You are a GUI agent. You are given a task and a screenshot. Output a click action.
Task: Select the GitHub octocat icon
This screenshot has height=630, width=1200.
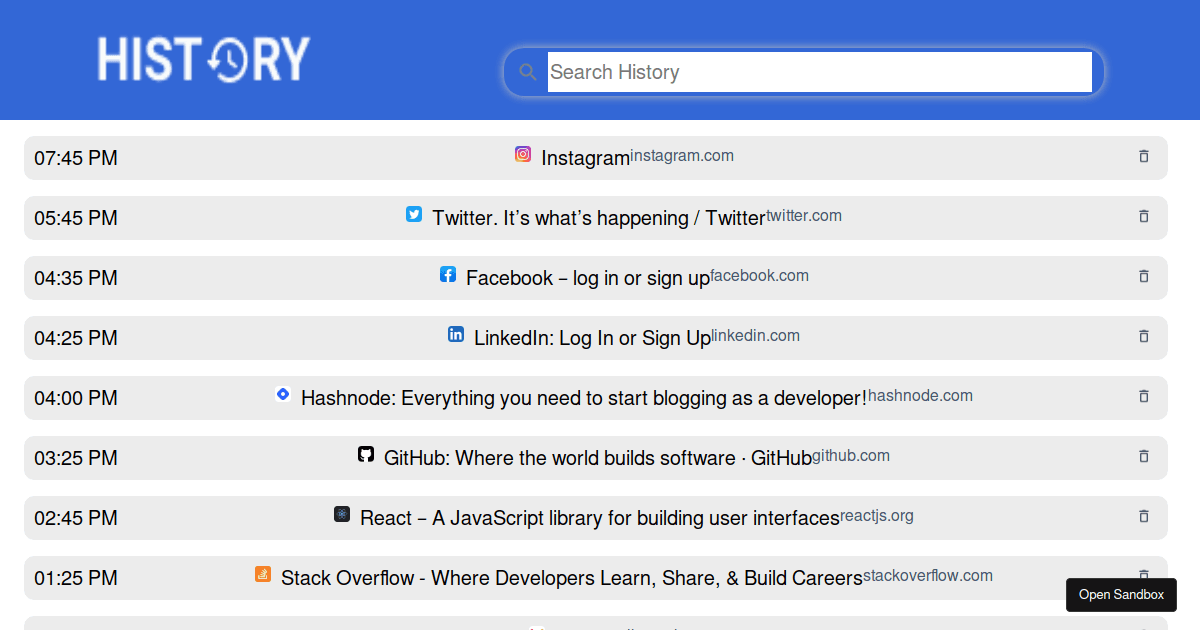[366, 454]
